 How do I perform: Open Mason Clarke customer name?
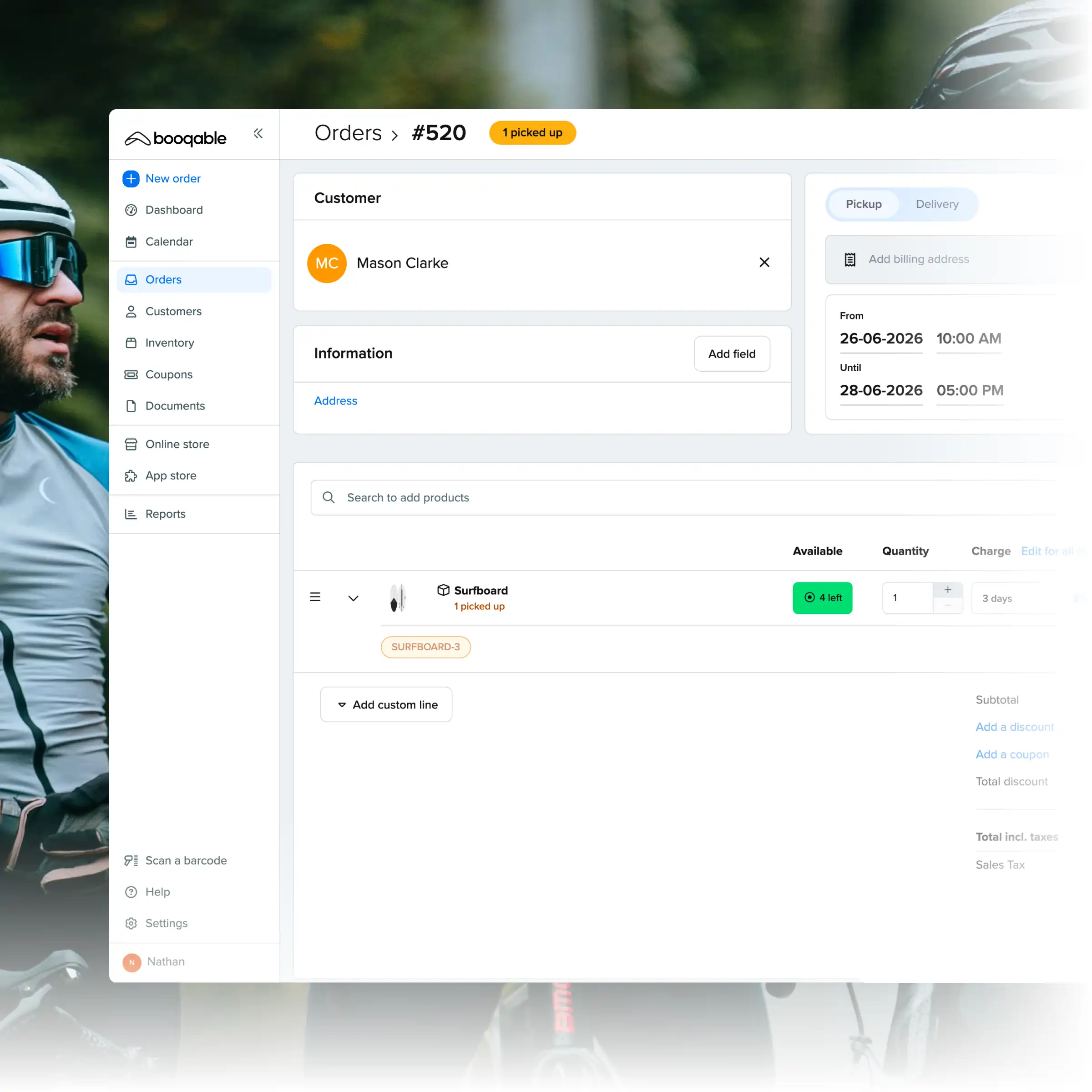pyautogui.click(x=402, y=263)
